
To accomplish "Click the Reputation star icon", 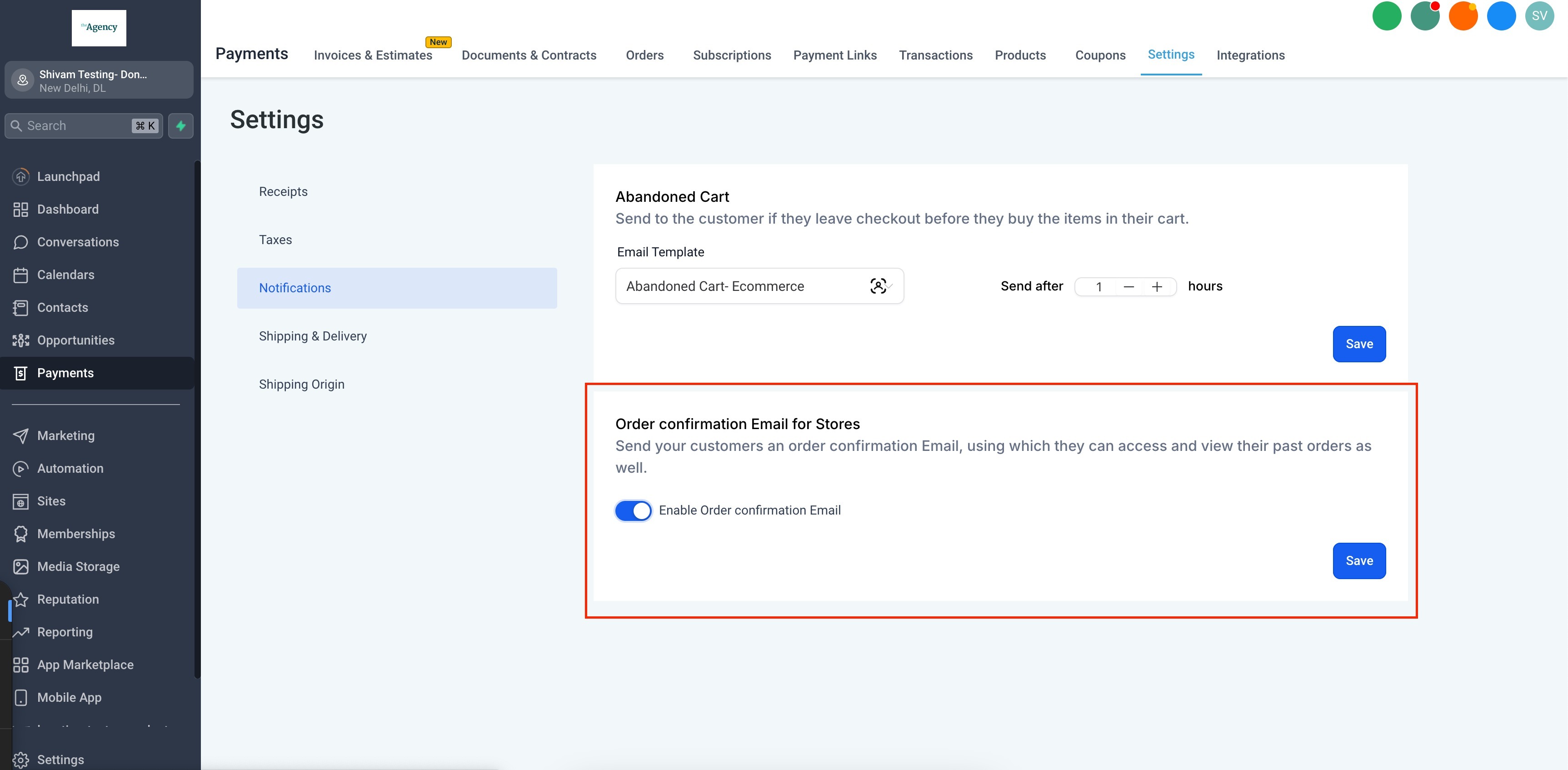I will pyautogui.click(x=21, y=600).
